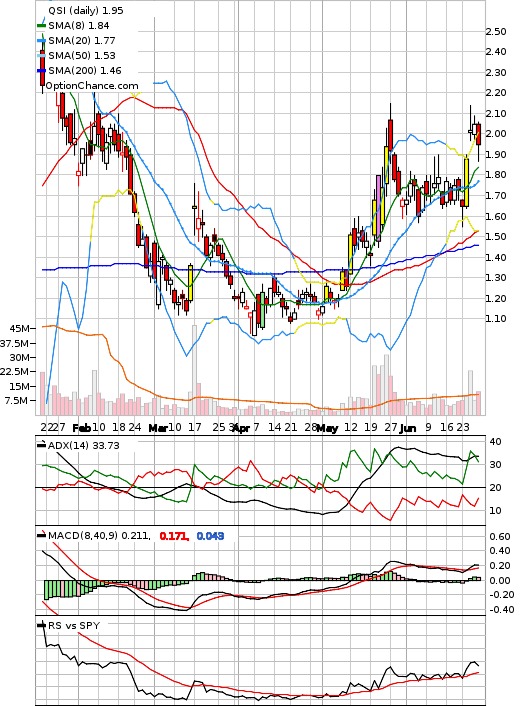Click the 2.20 price axis label

[496, 93]
